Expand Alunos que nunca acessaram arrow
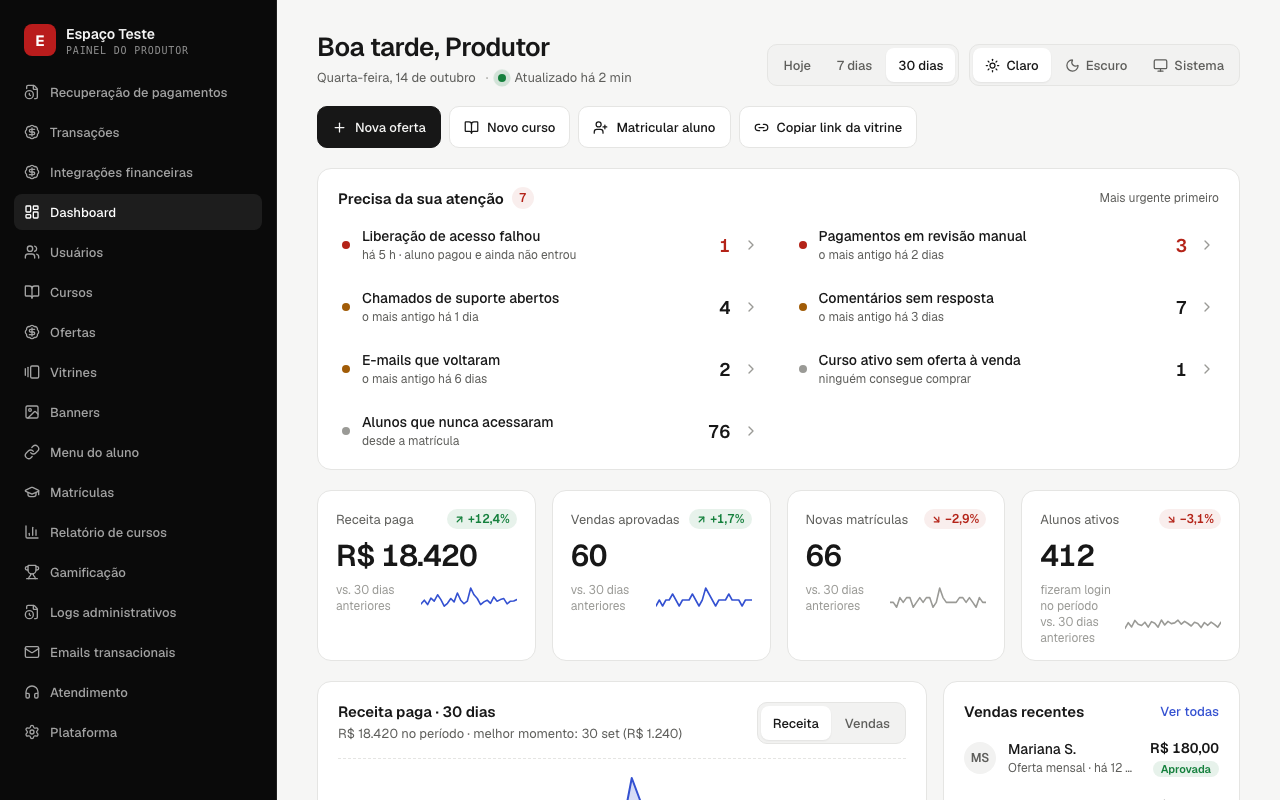Image resolution: width=1280 pixels, height=800 pixels. coord(751,431)
